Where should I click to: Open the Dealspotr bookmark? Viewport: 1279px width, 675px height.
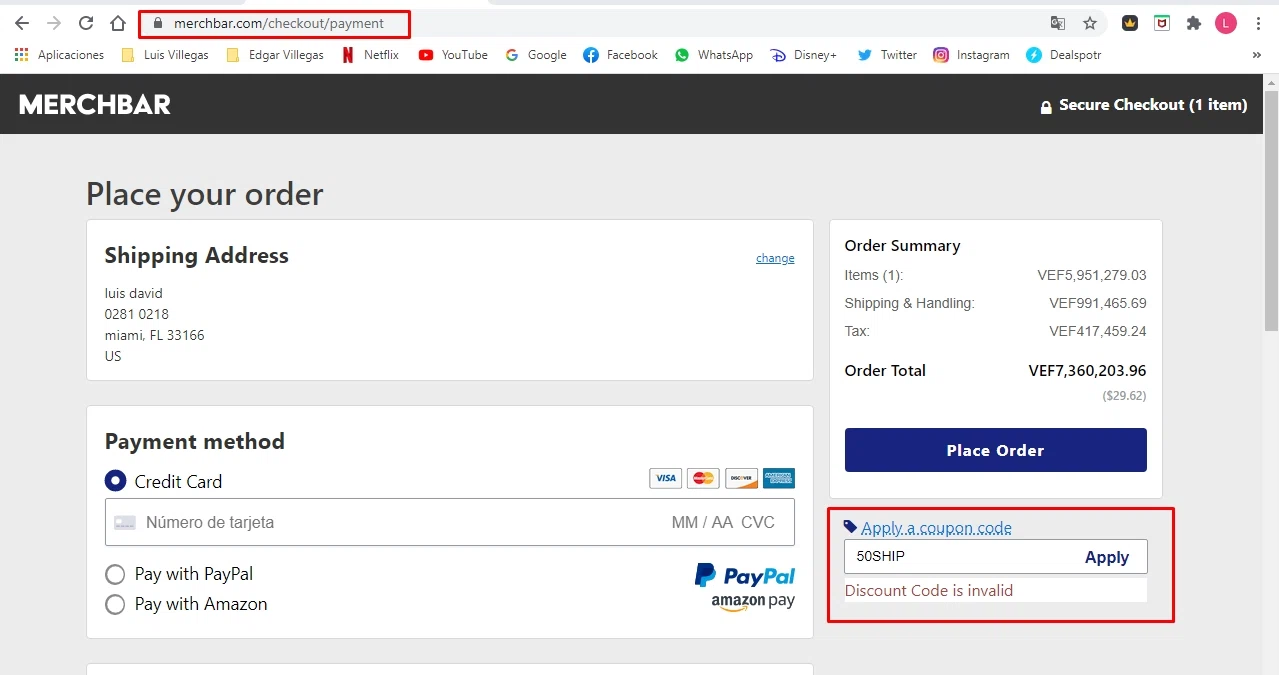[x=1064, y=55]
